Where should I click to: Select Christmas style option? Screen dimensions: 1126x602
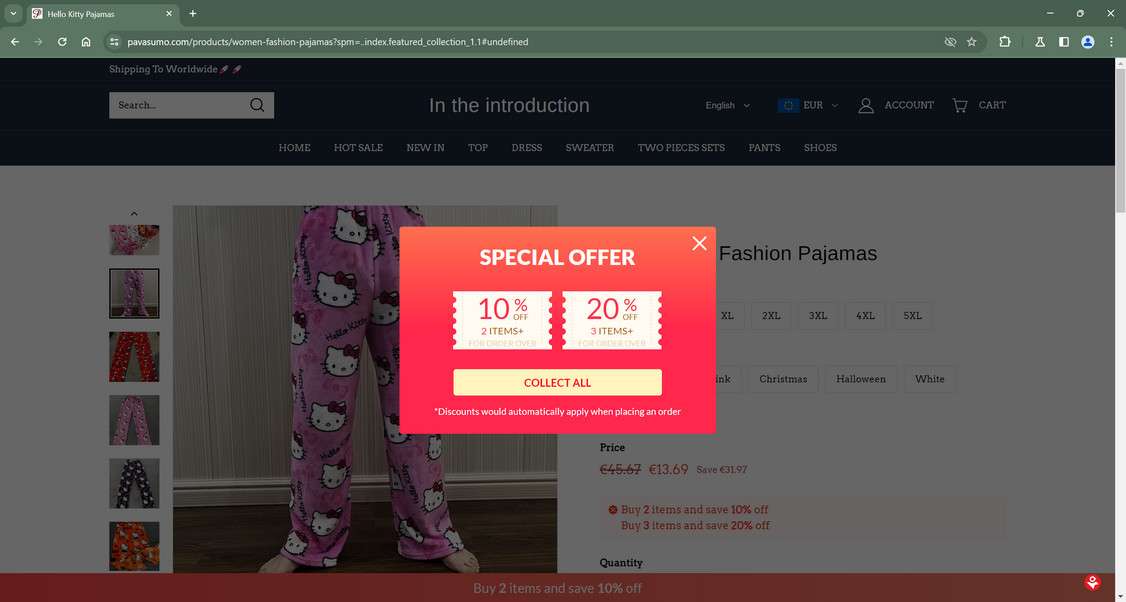pyautogui.click(x=783, y=379)
